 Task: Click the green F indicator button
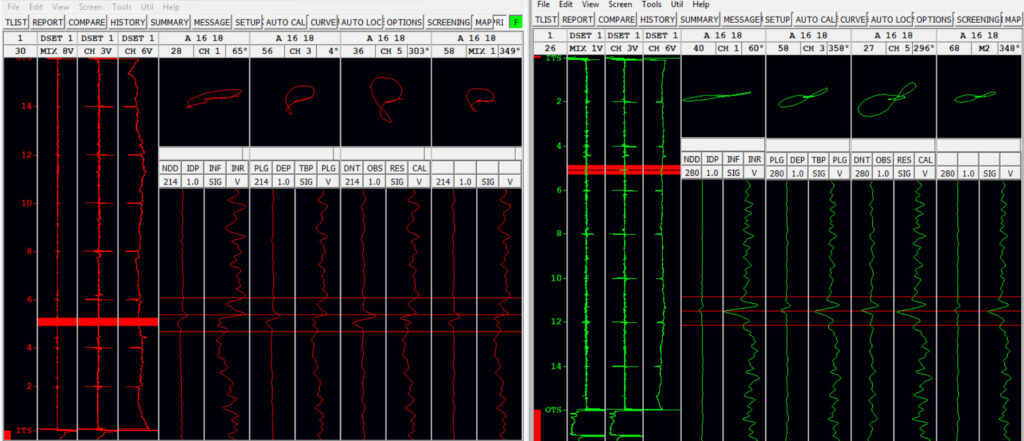click(516, 20)
